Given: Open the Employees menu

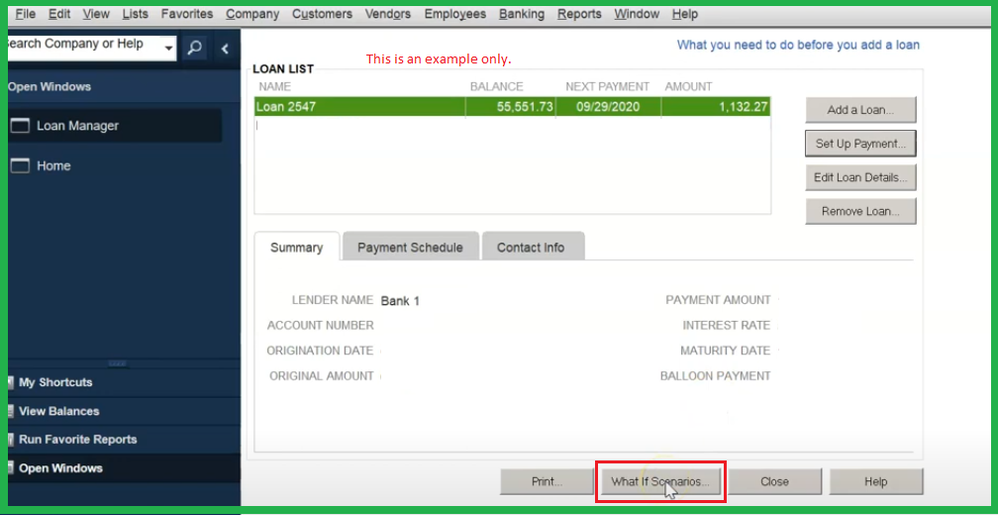Looking at the screenshot, I should point(455,13).
